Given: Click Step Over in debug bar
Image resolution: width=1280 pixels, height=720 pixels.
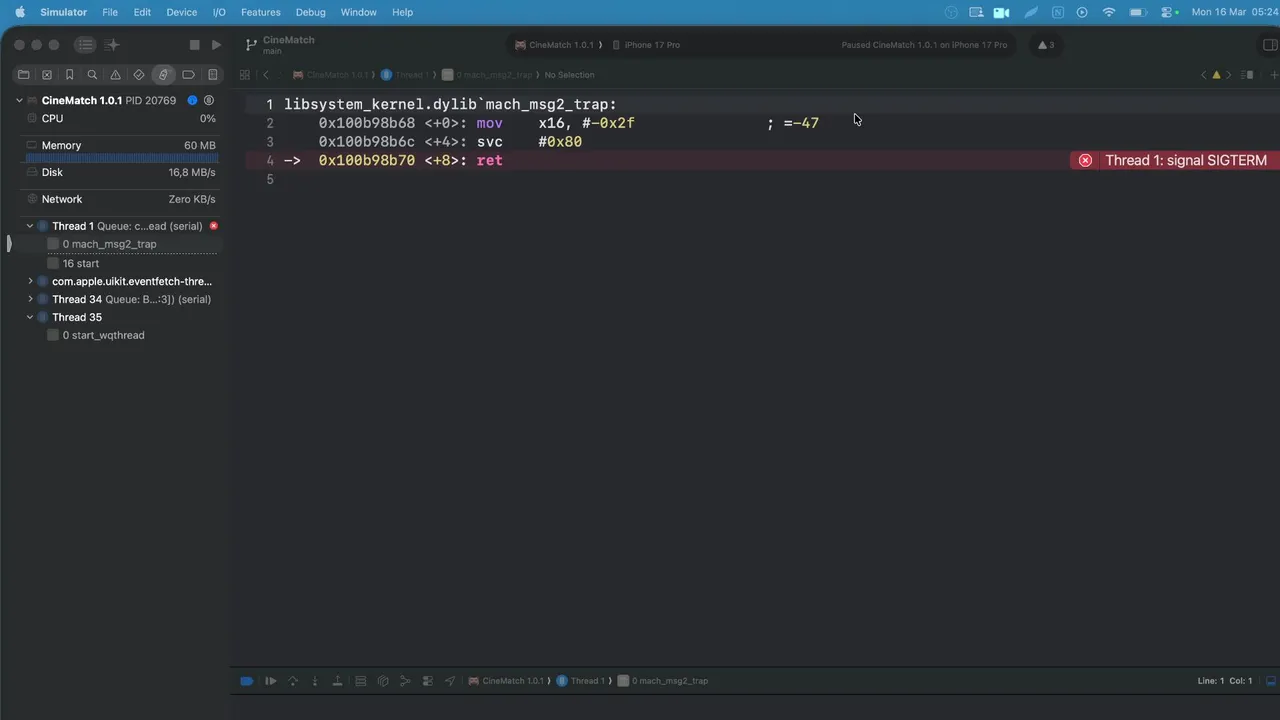Looking at the screenshot, I should 293,681.
